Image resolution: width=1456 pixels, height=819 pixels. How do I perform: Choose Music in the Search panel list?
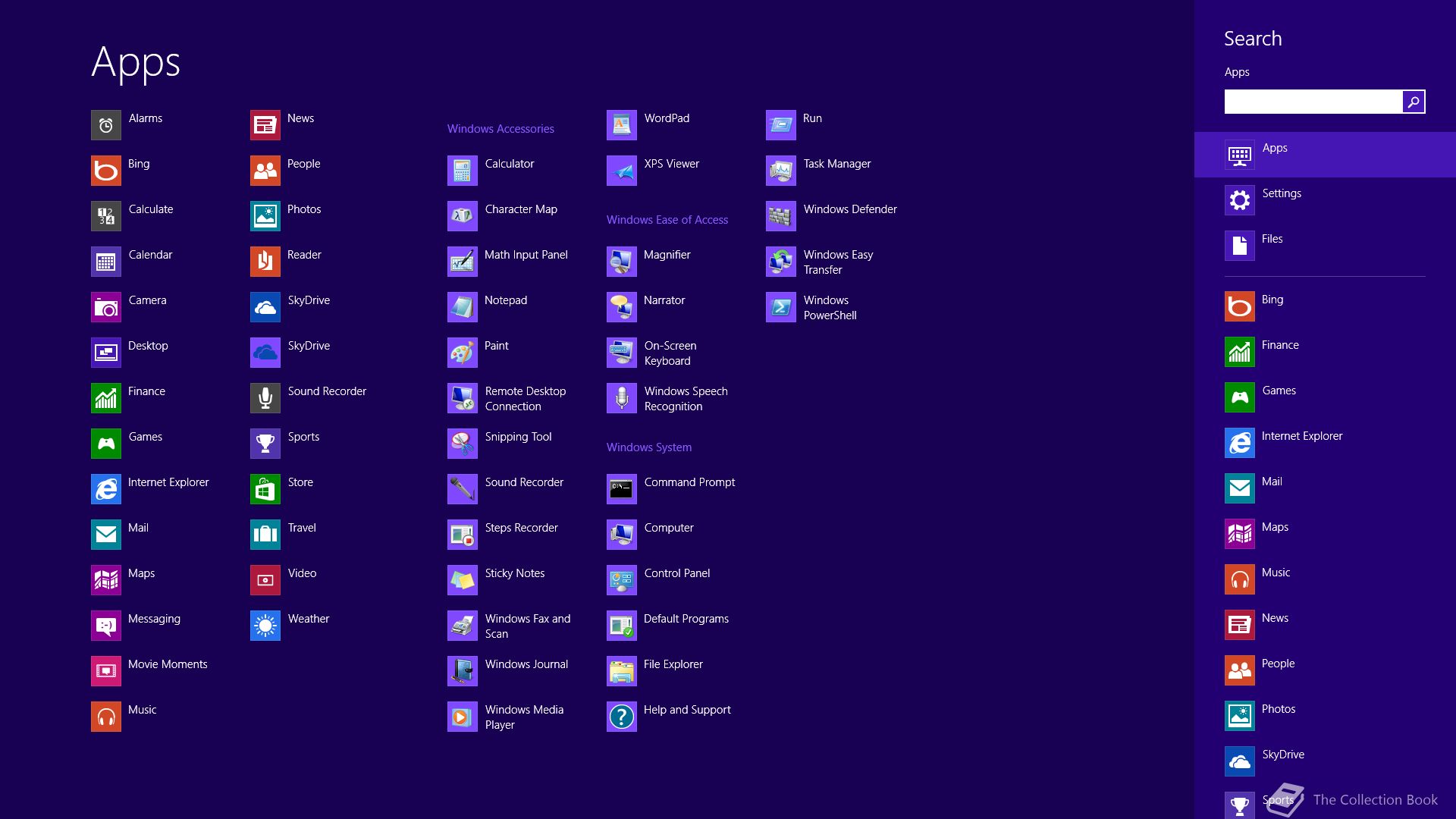pyautogui.click(x=1325, y=579)
